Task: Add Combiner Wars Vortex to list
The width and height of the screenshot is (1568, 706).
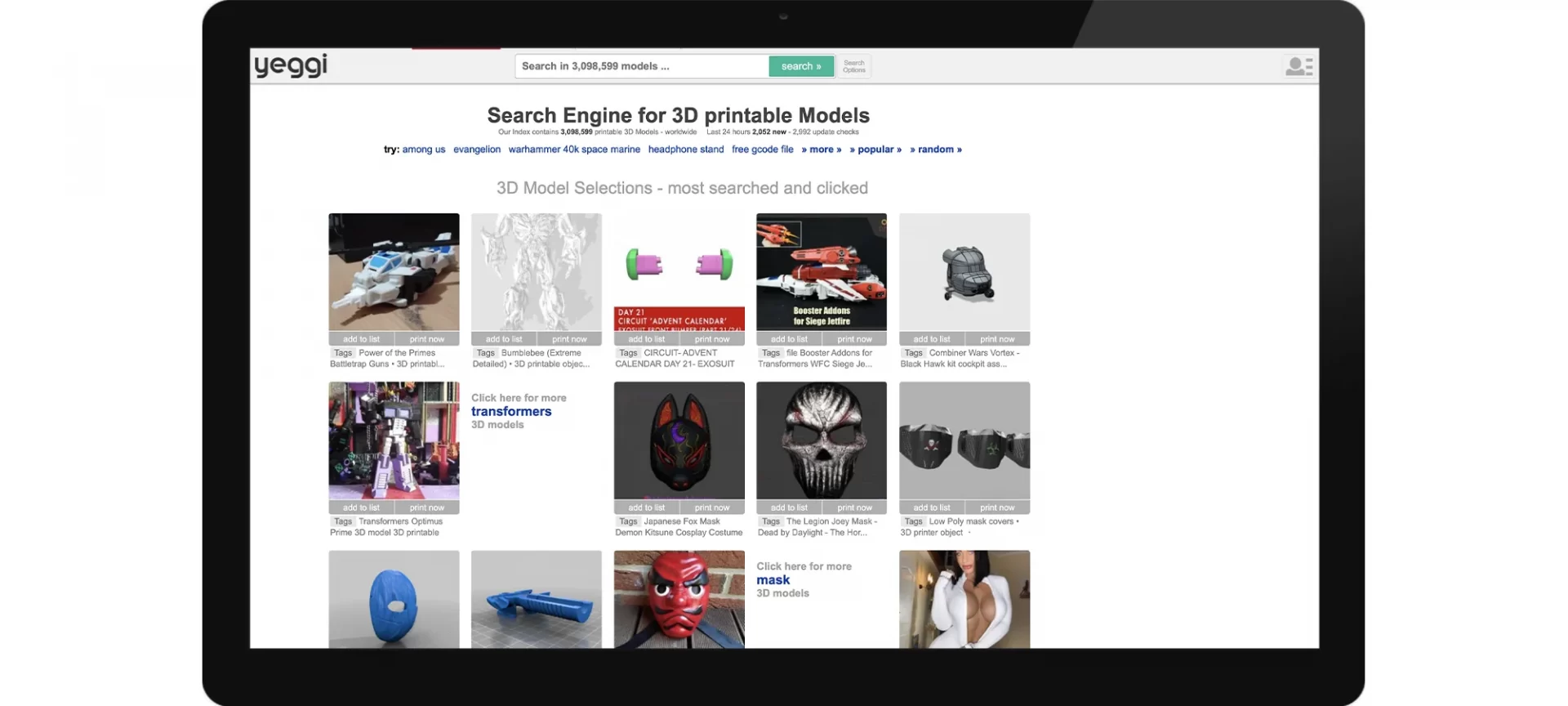Action: coord(932,339)
